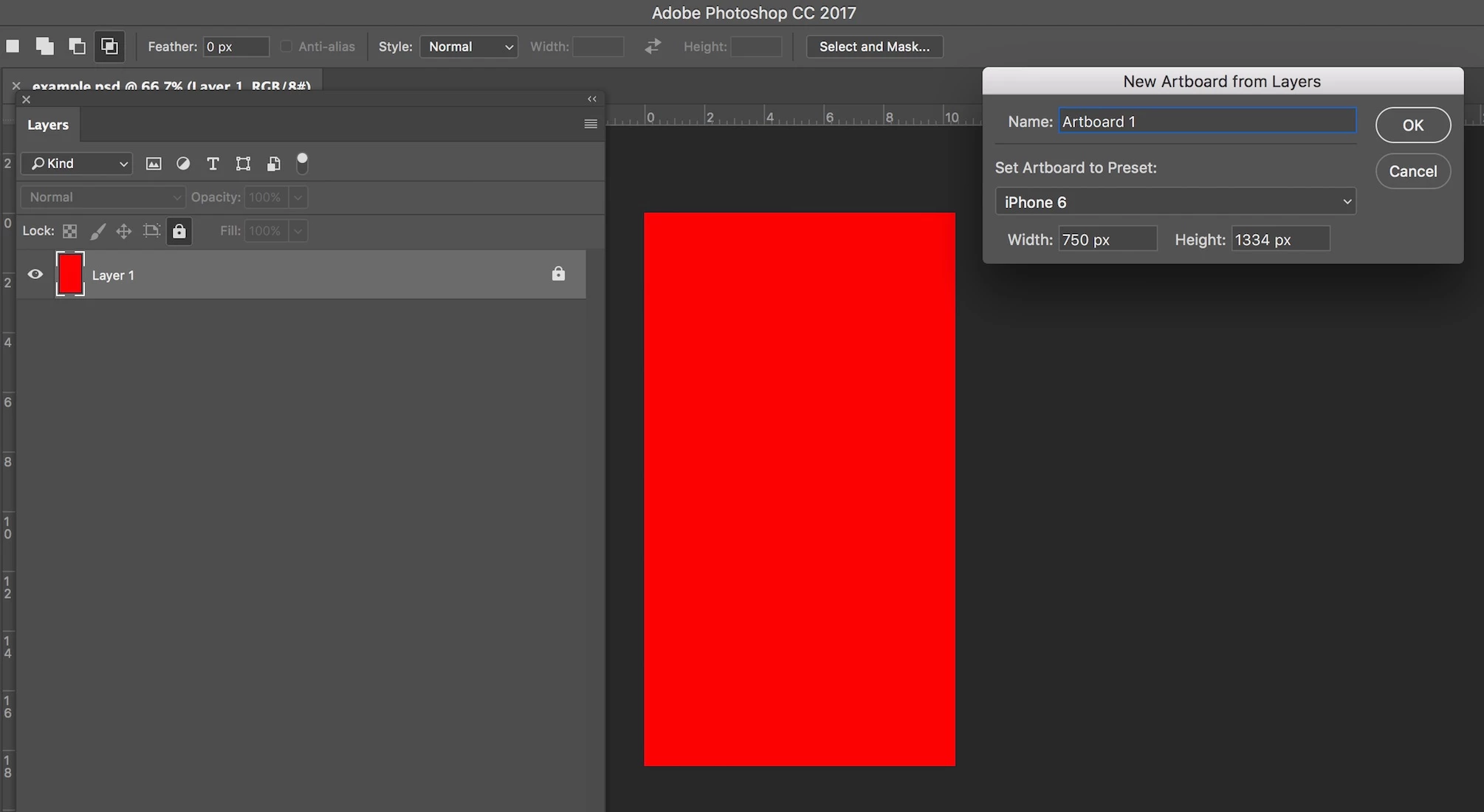Open the Style dropdown set to Normal

click(469, 47)
